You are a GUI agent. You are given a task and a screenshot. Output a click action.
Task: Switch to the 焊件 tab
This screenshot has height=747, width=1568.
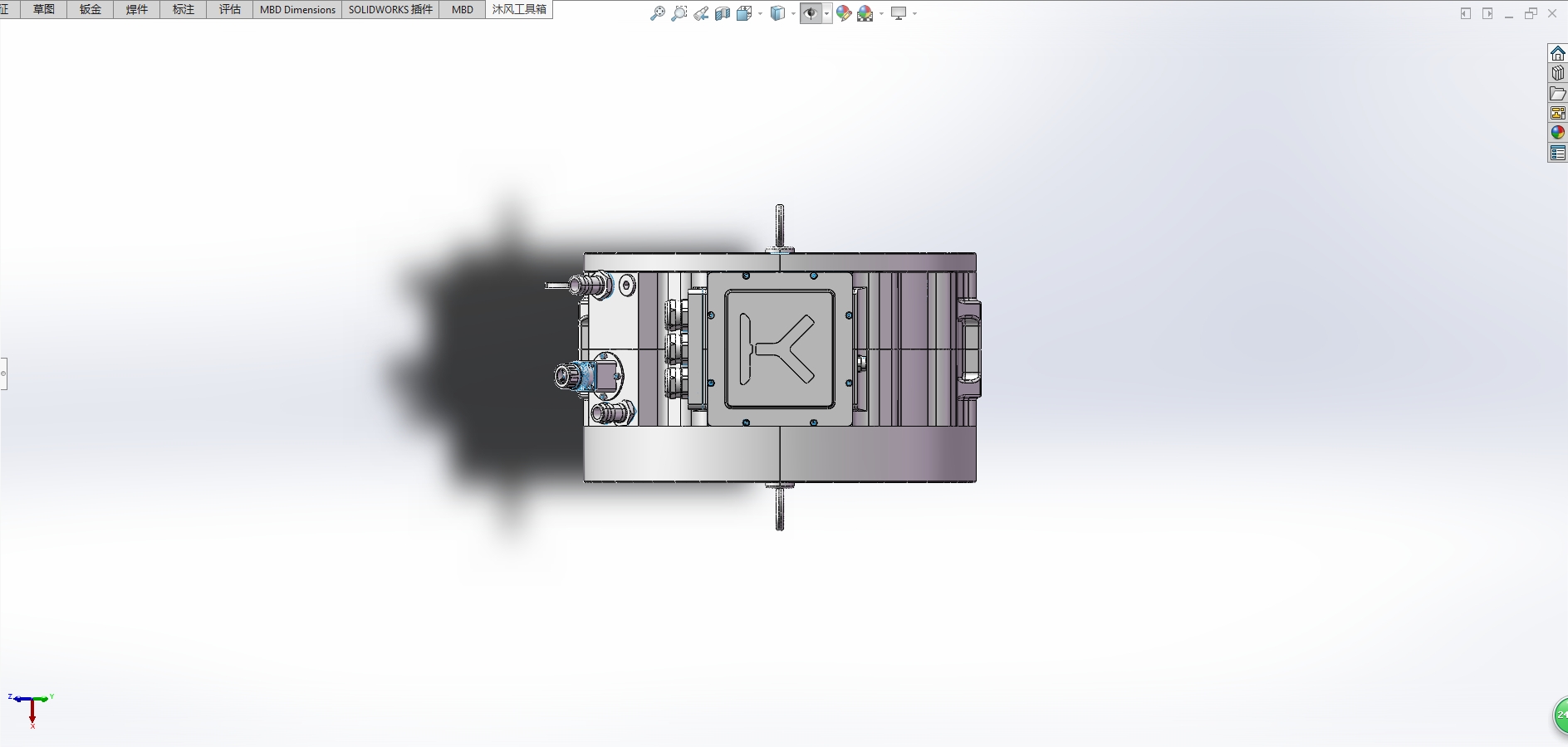pyautogui.click(x=137, y=9)
